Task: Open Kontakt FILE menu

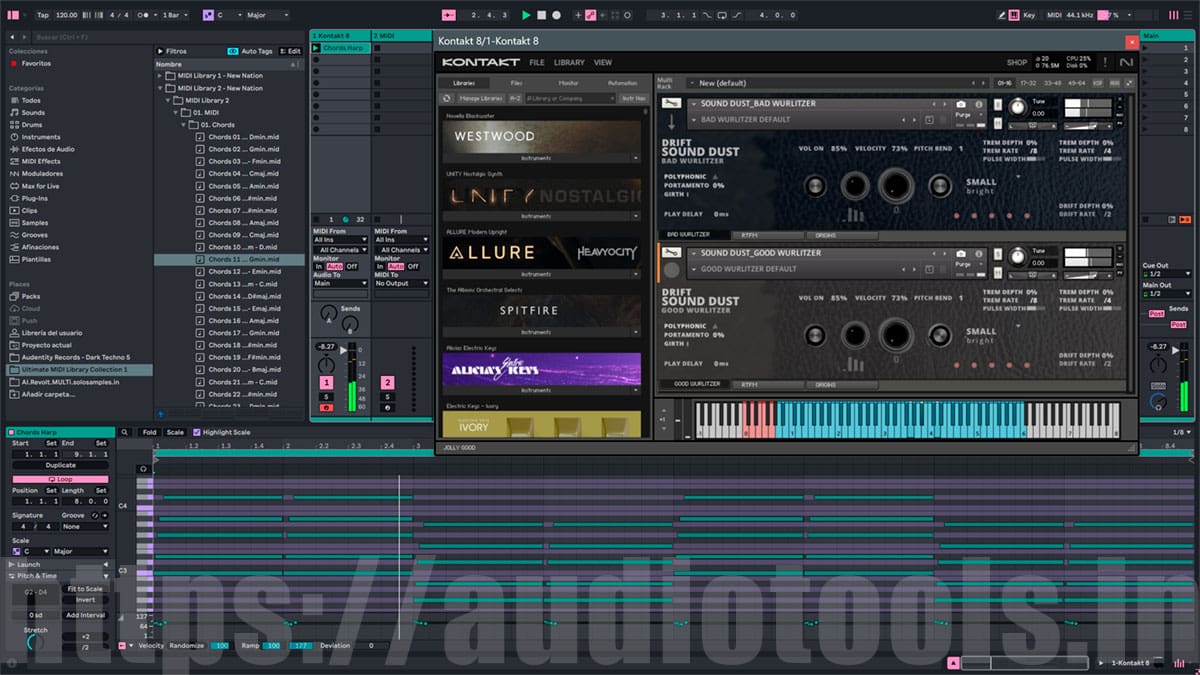Action: coord(537,62)
